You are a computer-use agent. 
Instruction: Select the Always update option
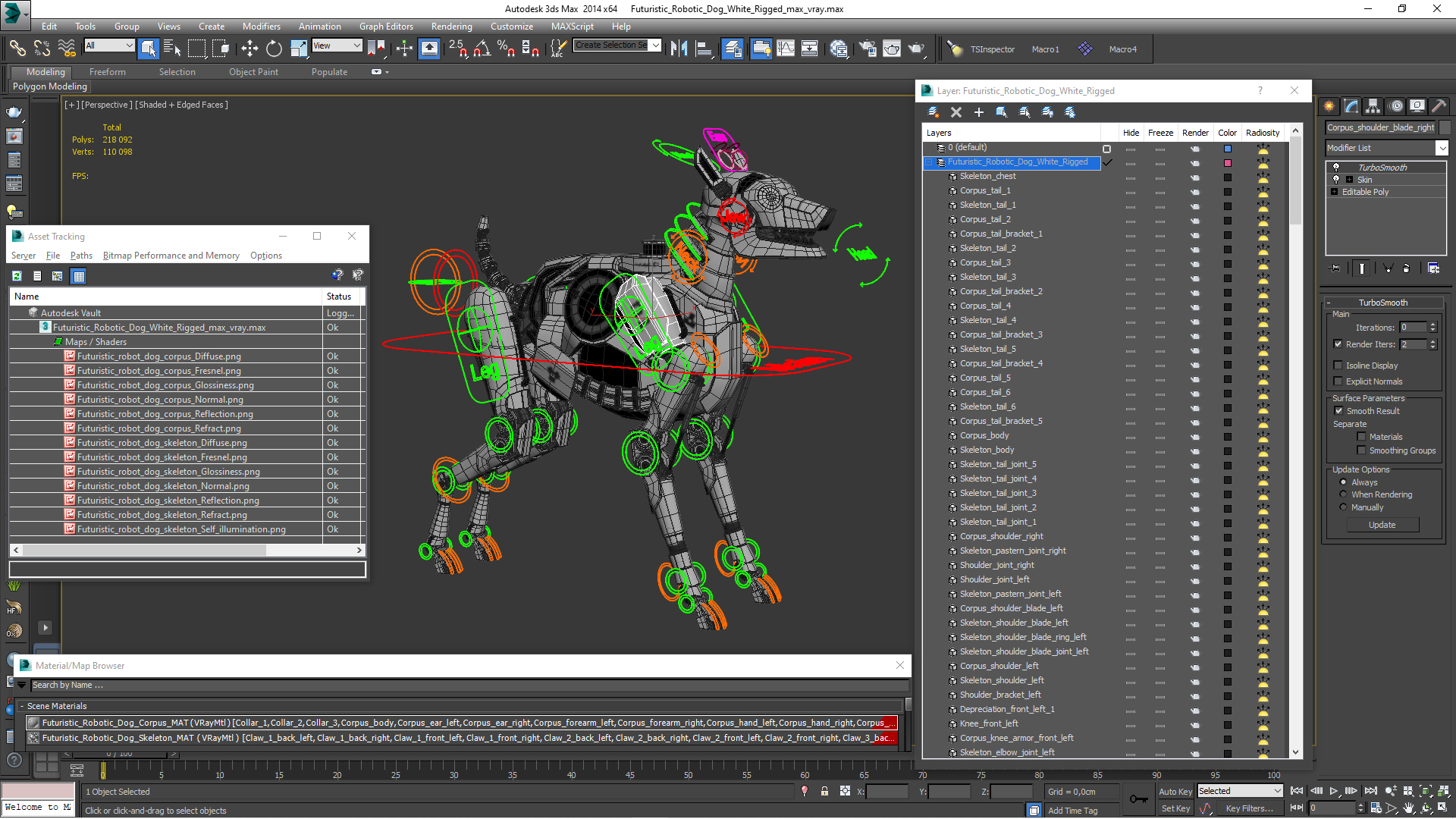point(1343,482)
